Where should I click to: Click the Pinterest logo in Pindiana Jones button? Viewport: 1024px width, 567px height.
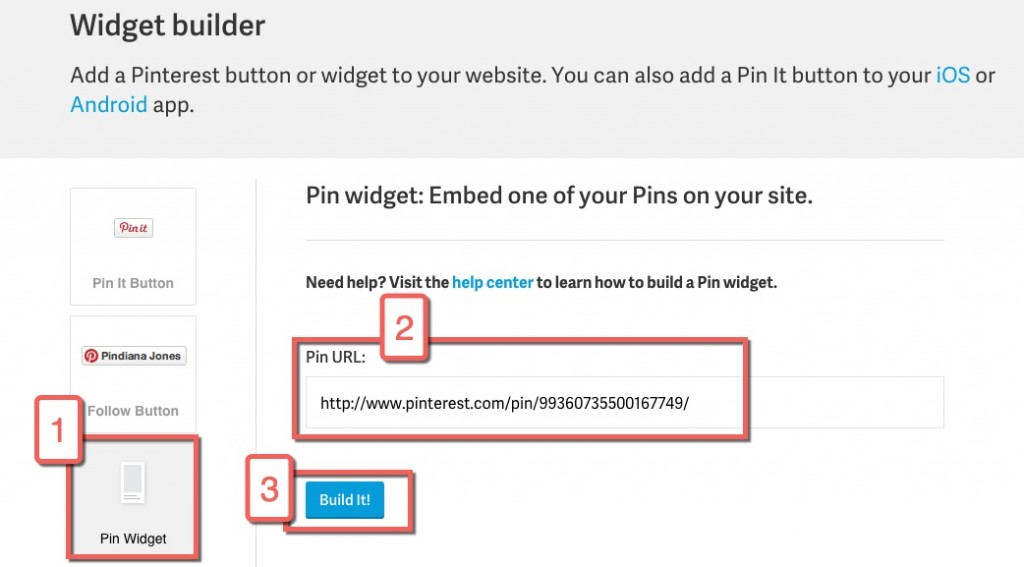91,356
